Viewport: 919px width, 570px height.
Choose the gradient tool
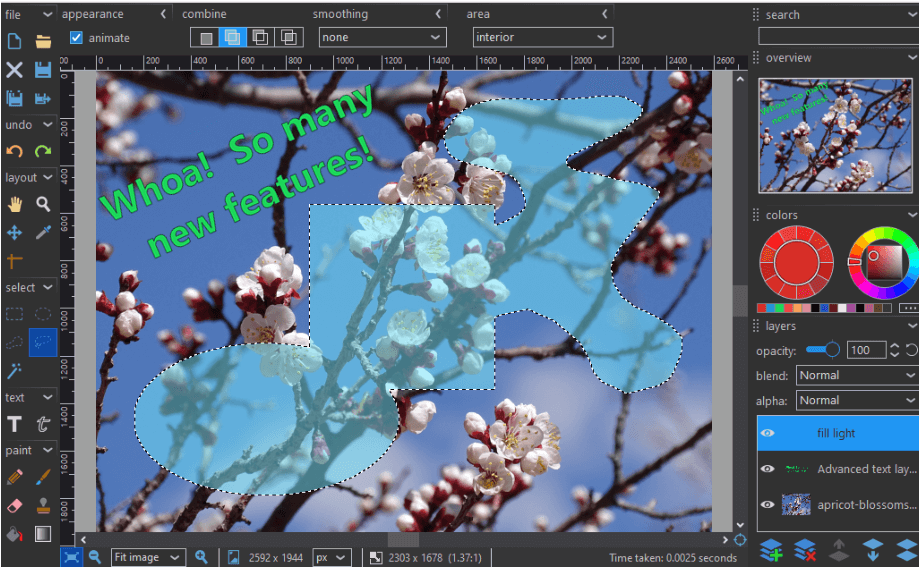(x=43, y=534)
